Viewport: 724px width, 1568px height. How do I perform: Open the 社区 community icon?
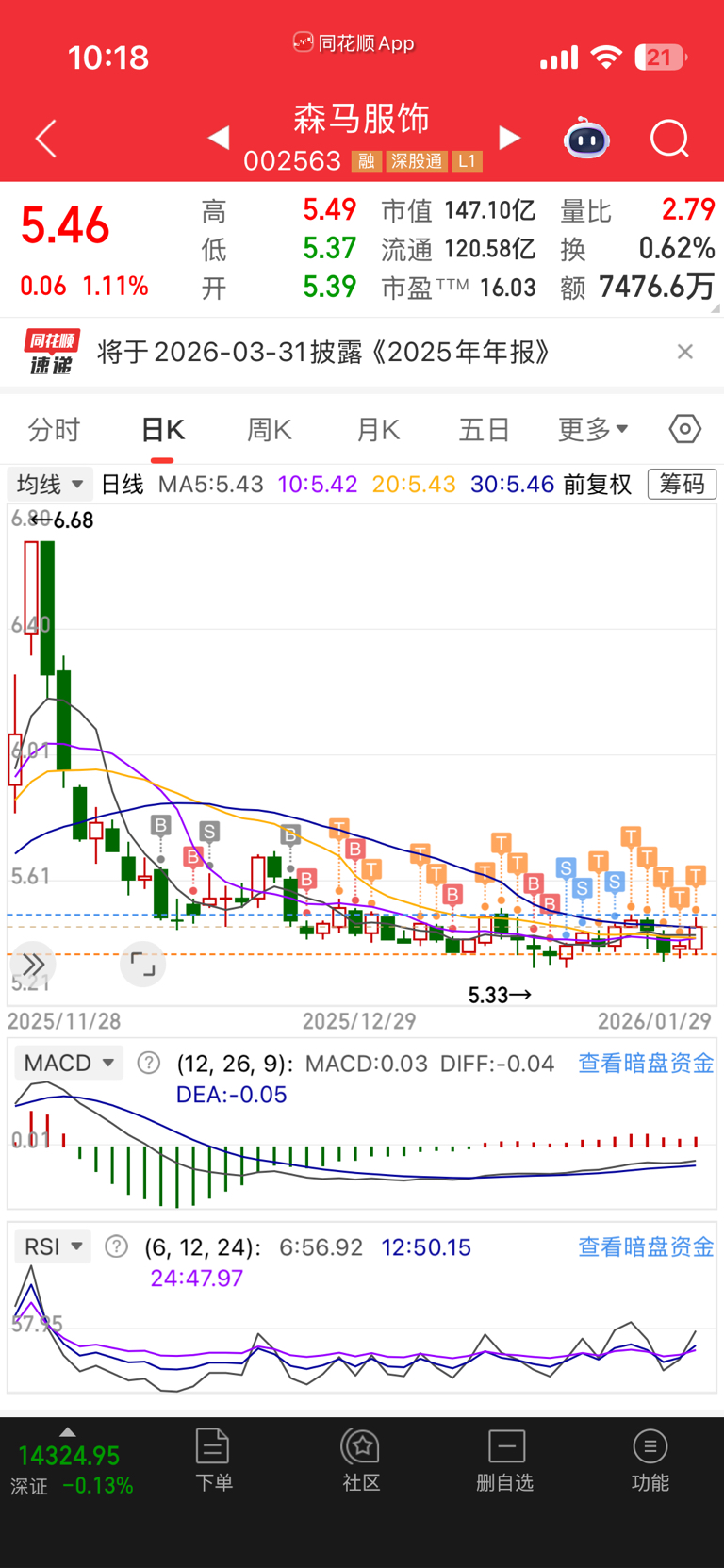click(361, 1460)
